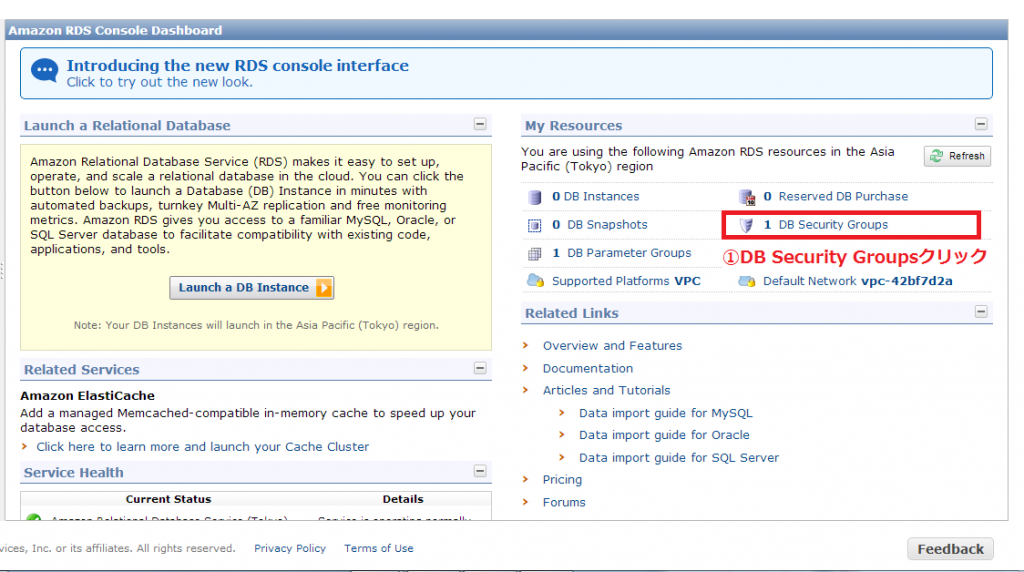Open the Feedback button
The height and width of the screenshot is (572, 1024).
click(950, 549)
